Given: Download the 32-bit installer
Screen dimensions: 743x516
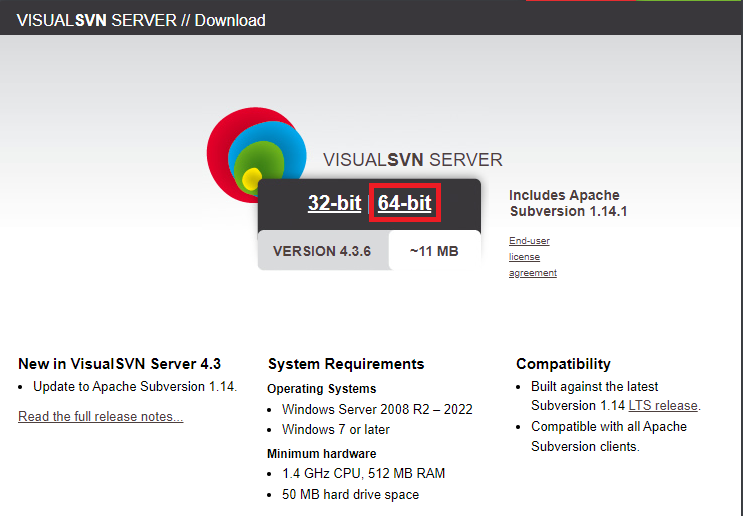Looking at the screenshot, I should coord(334,203).
